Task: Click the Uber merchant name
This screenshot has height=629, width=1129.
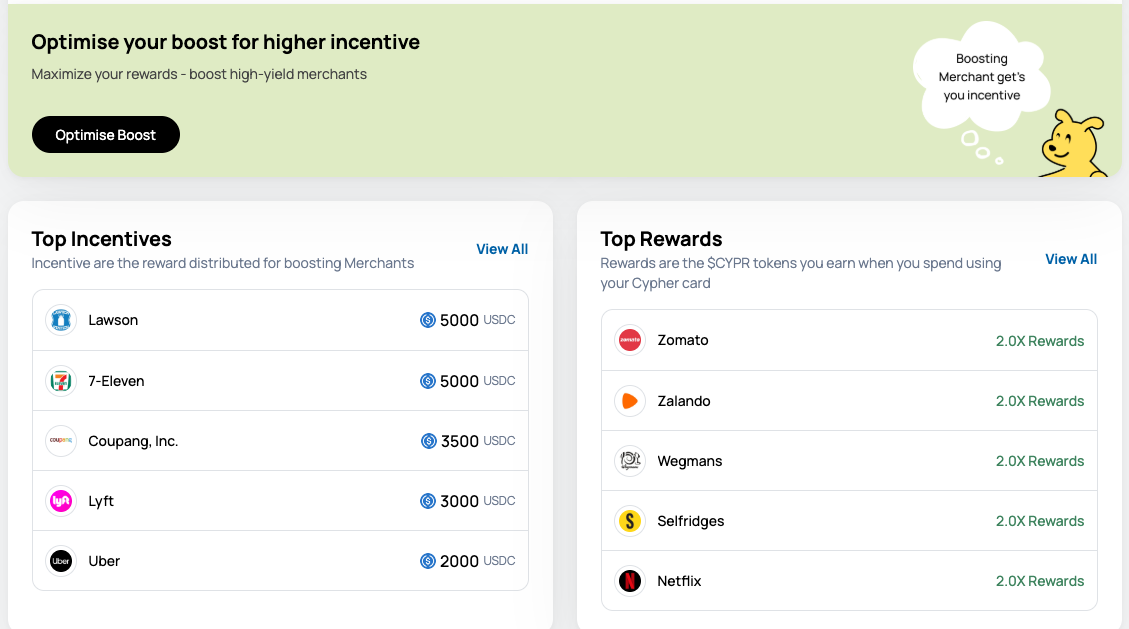Action: click(104, 561)
